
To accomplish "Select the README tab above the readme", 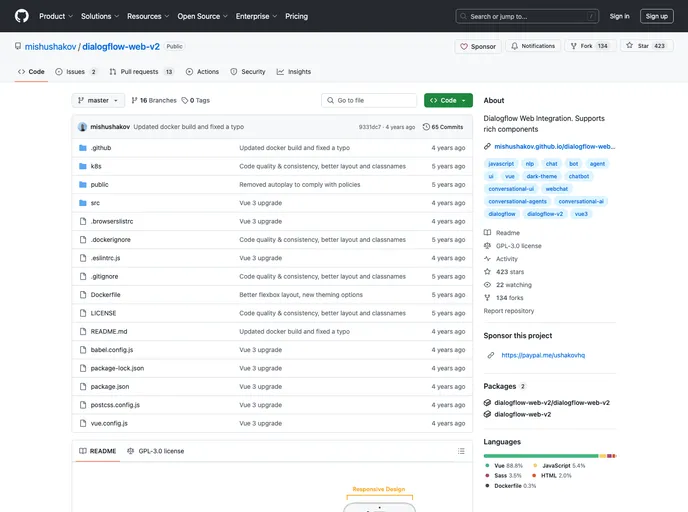I will pyautogui.click(x=98, y=451).
